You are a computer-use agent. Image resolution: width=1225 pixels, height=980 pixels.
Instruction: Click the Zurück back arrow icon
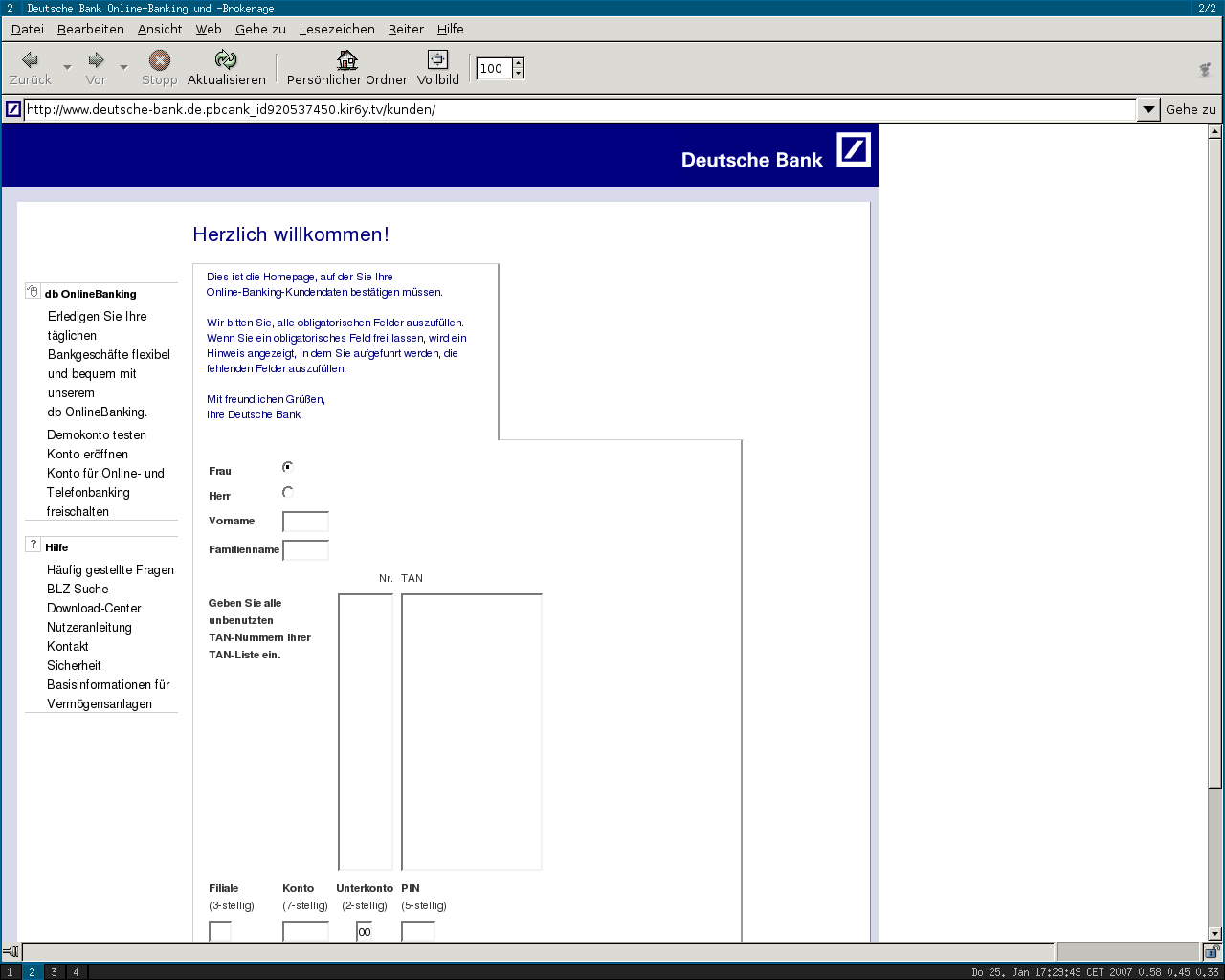coord(30,59)
